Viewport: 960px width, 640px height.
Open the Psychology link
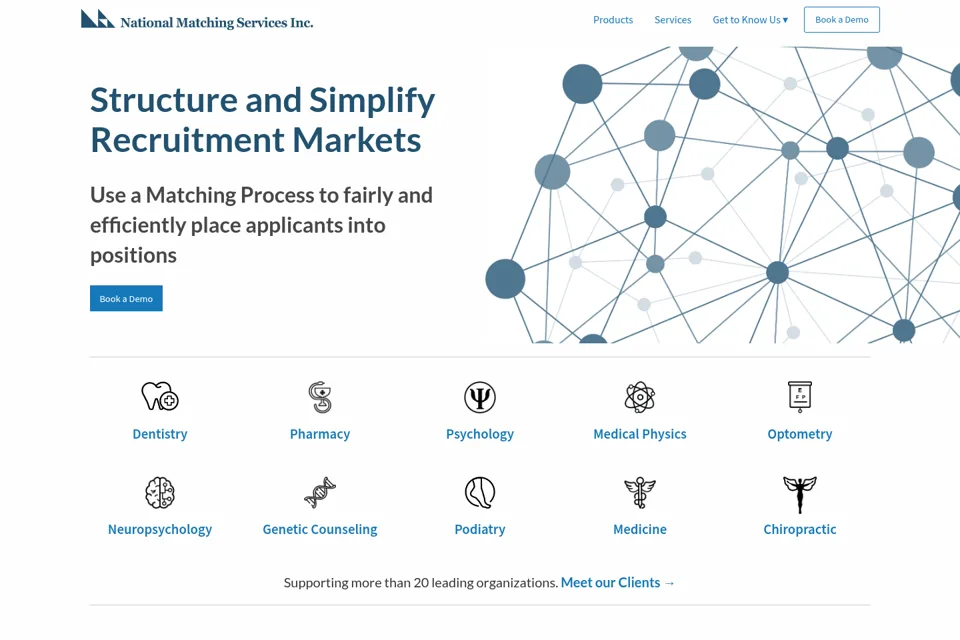coord(480,434)
